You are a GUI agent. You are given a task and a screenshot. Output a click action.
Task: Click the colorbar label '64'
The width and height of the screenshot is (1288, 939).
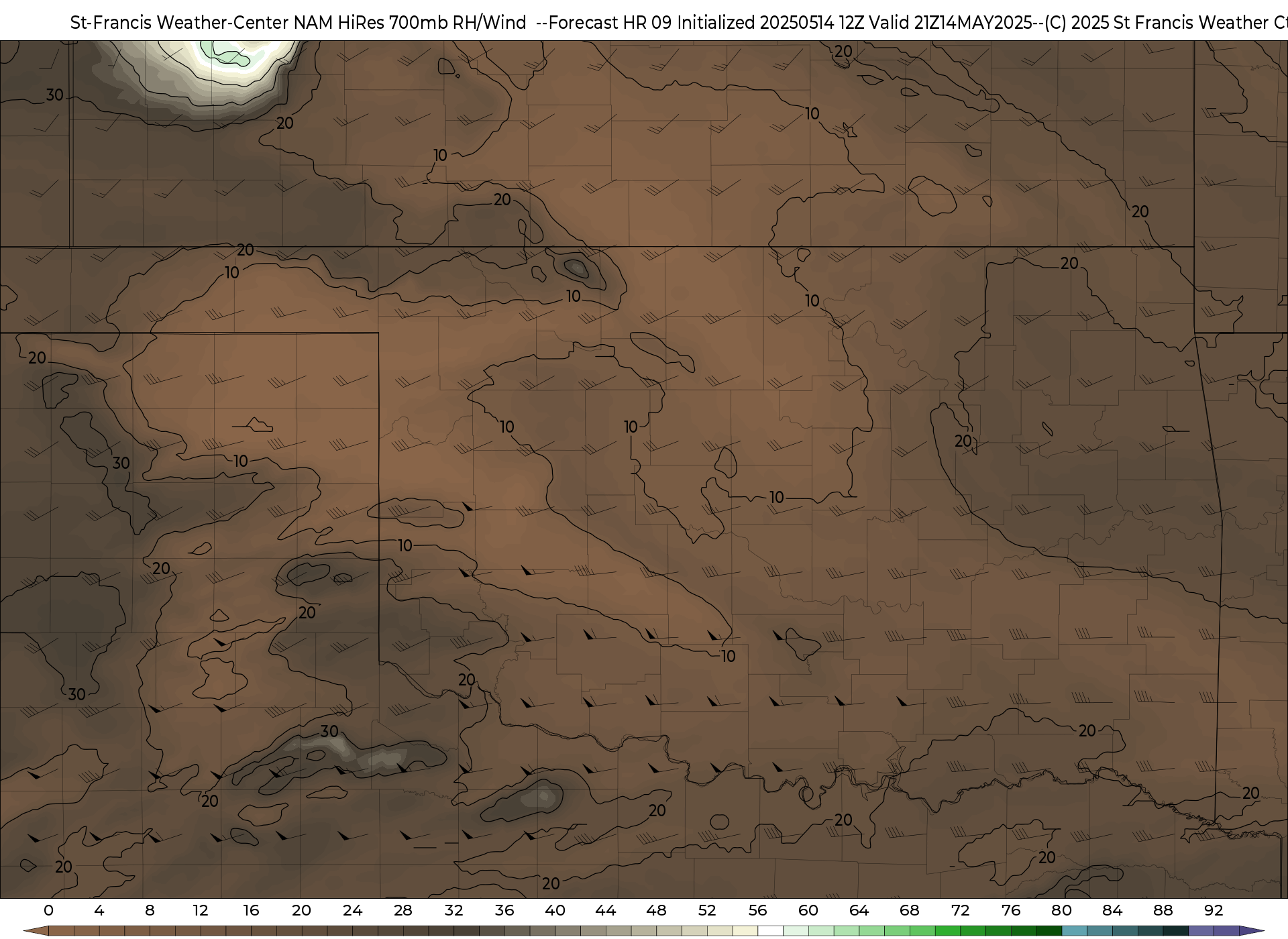(x=859, y=910)
